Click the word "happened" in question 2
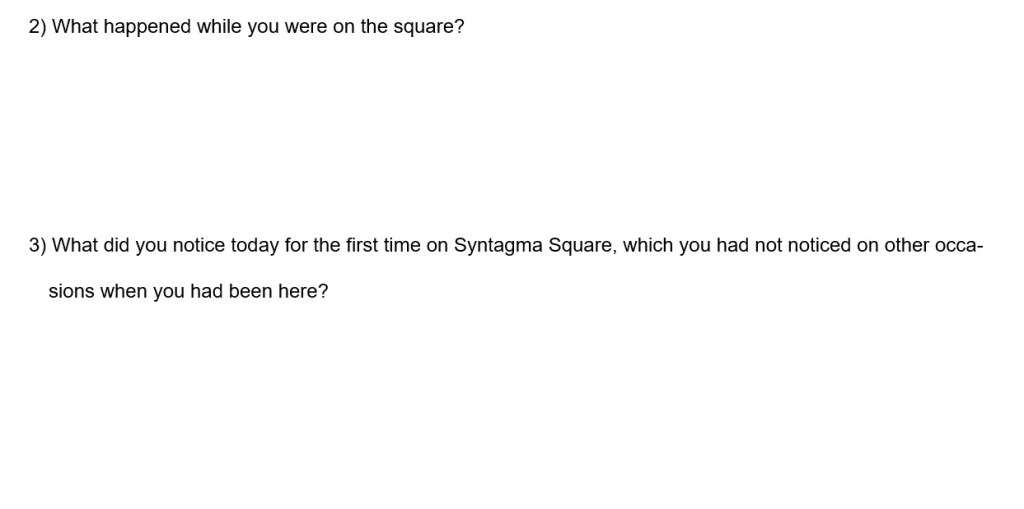The width and height of the screenshot is (1024, 509). point(147,27)
